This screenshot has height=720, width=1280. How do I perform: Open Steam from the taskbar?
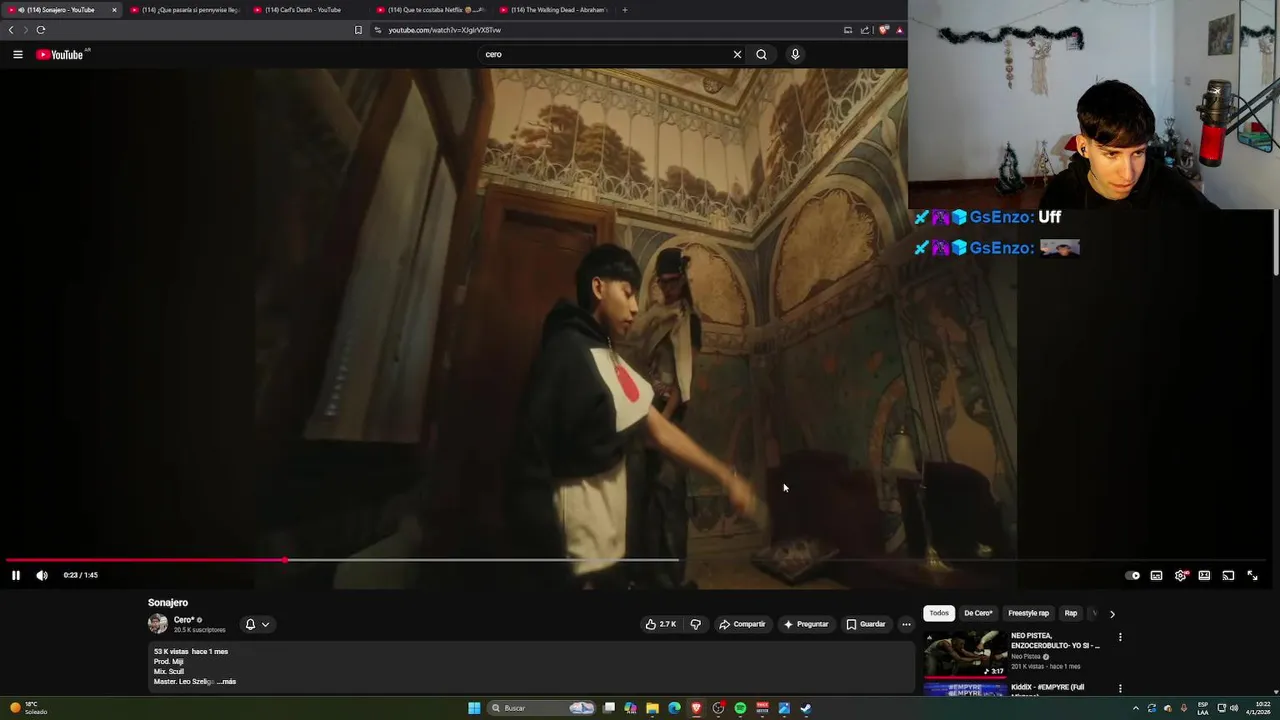point(806,708)
